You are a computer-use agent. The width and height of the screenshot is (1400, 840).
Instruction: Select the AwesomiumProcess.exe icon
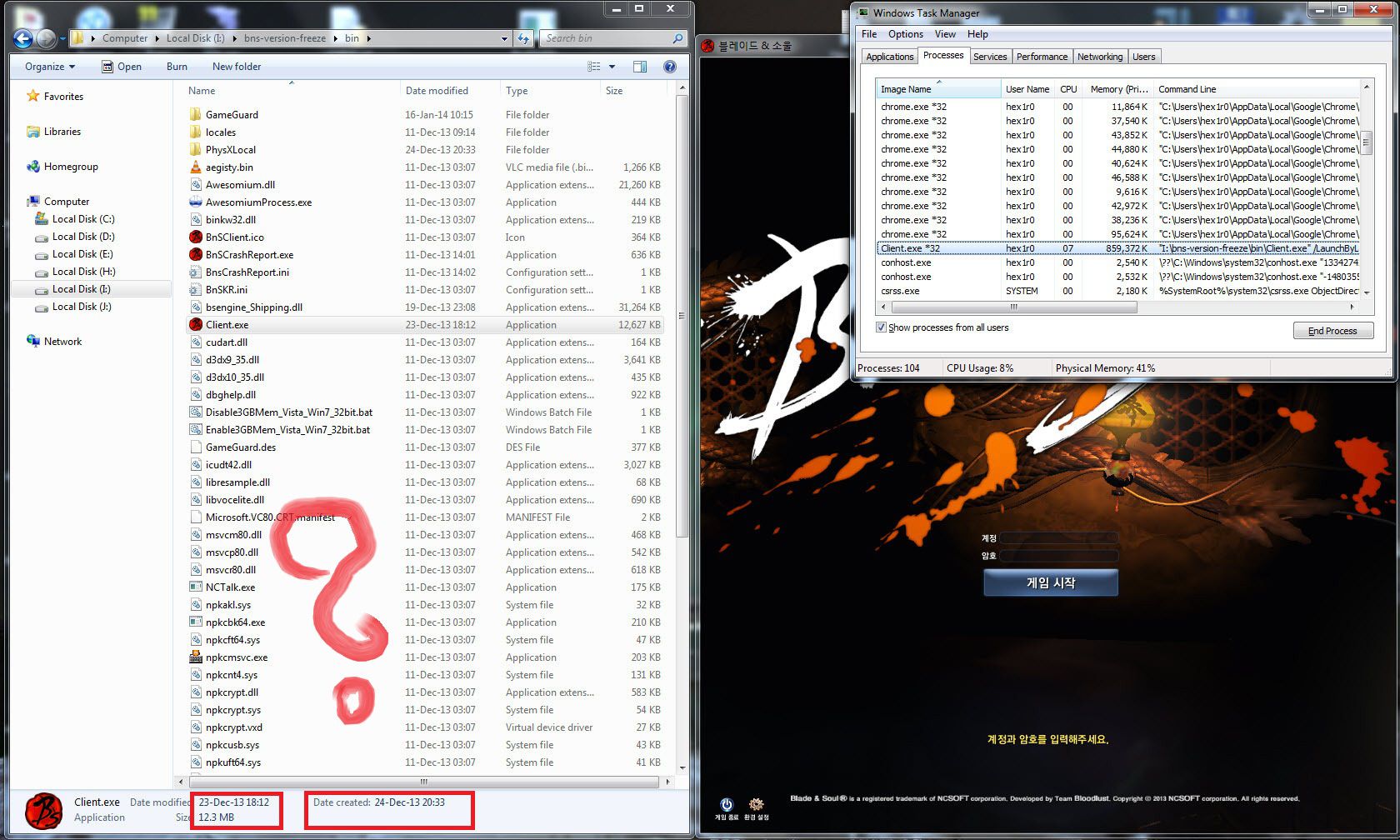pos(196,202)
